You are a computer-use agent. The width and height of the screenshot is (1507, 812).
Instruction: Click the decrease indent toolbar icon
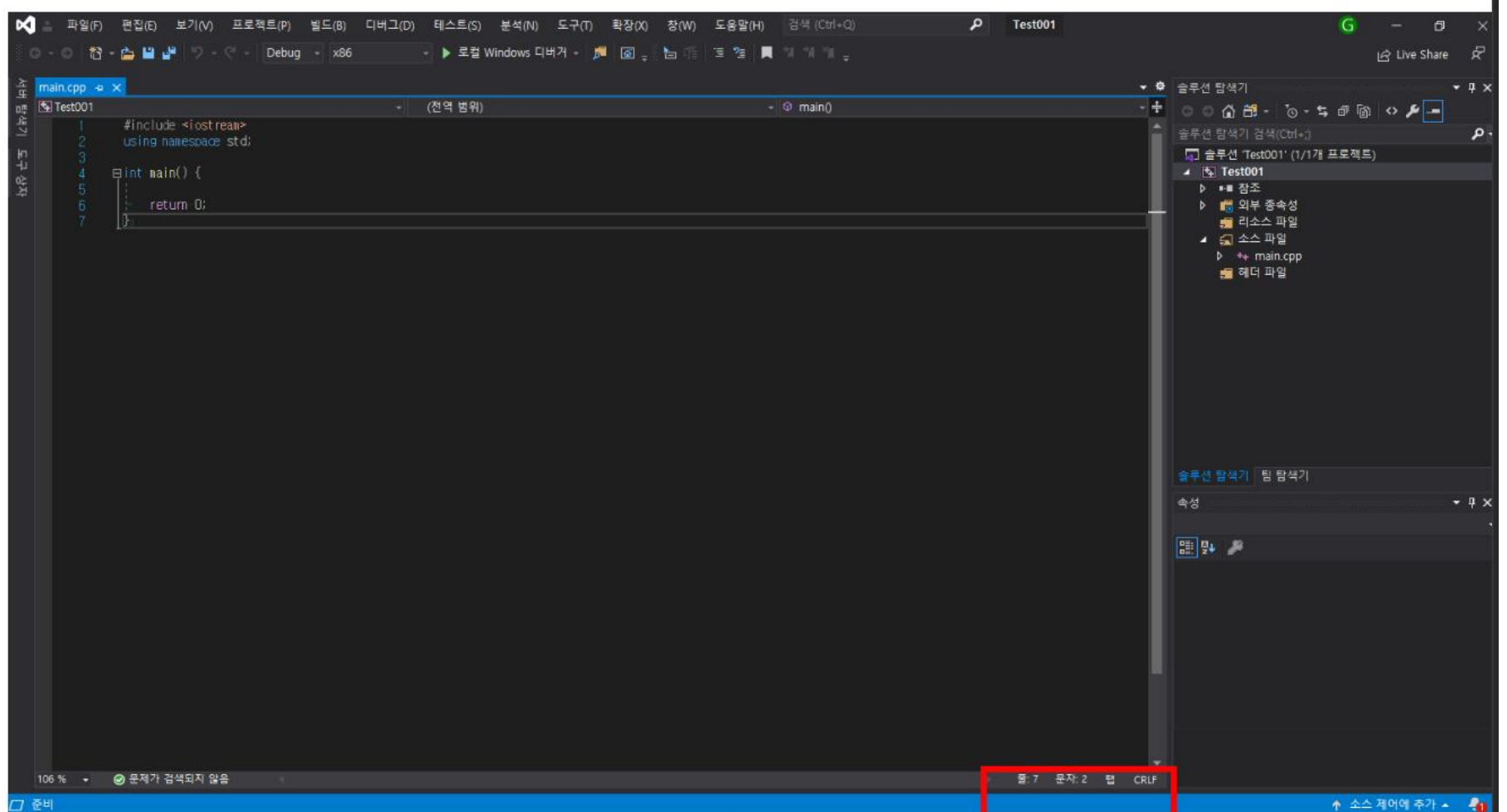719,53
